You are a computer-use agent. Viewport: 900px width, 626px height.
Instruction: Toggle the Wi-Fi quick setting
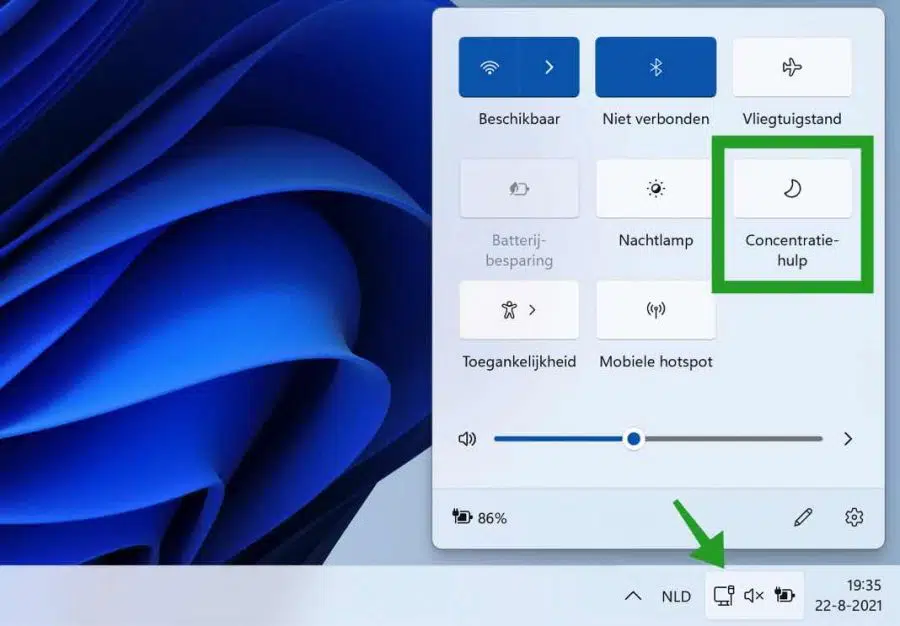(489, 67)
